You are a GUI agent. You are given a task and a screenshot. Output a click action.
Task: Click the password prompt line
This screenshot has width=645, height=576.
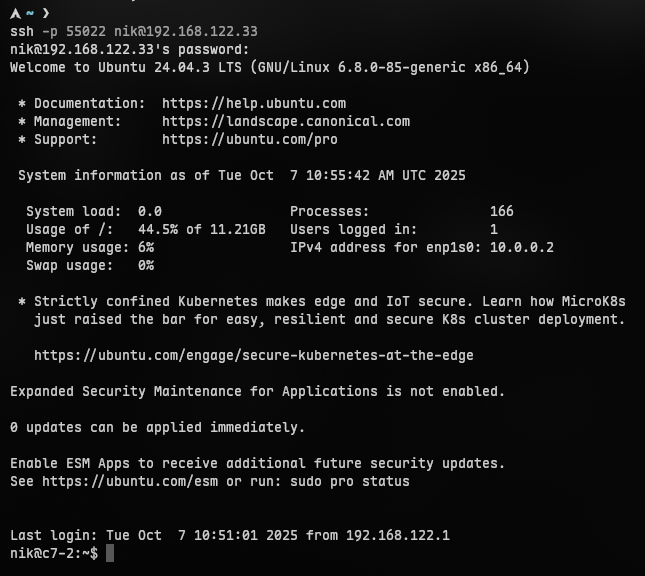[130, 49]
